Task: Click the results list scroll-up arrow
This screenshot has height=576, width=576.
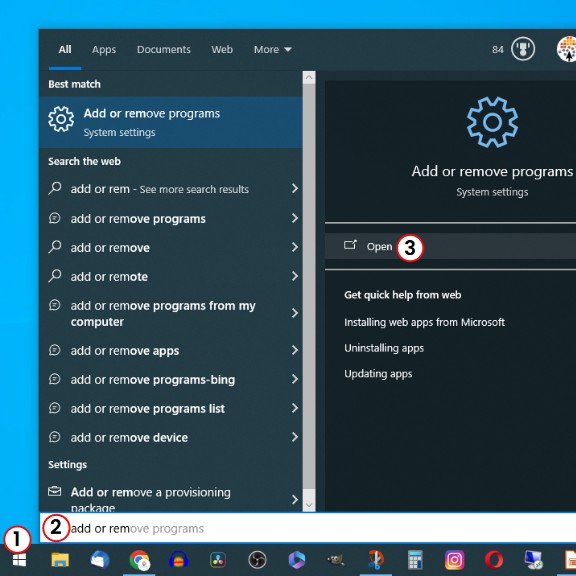Action: coord(309,78)
